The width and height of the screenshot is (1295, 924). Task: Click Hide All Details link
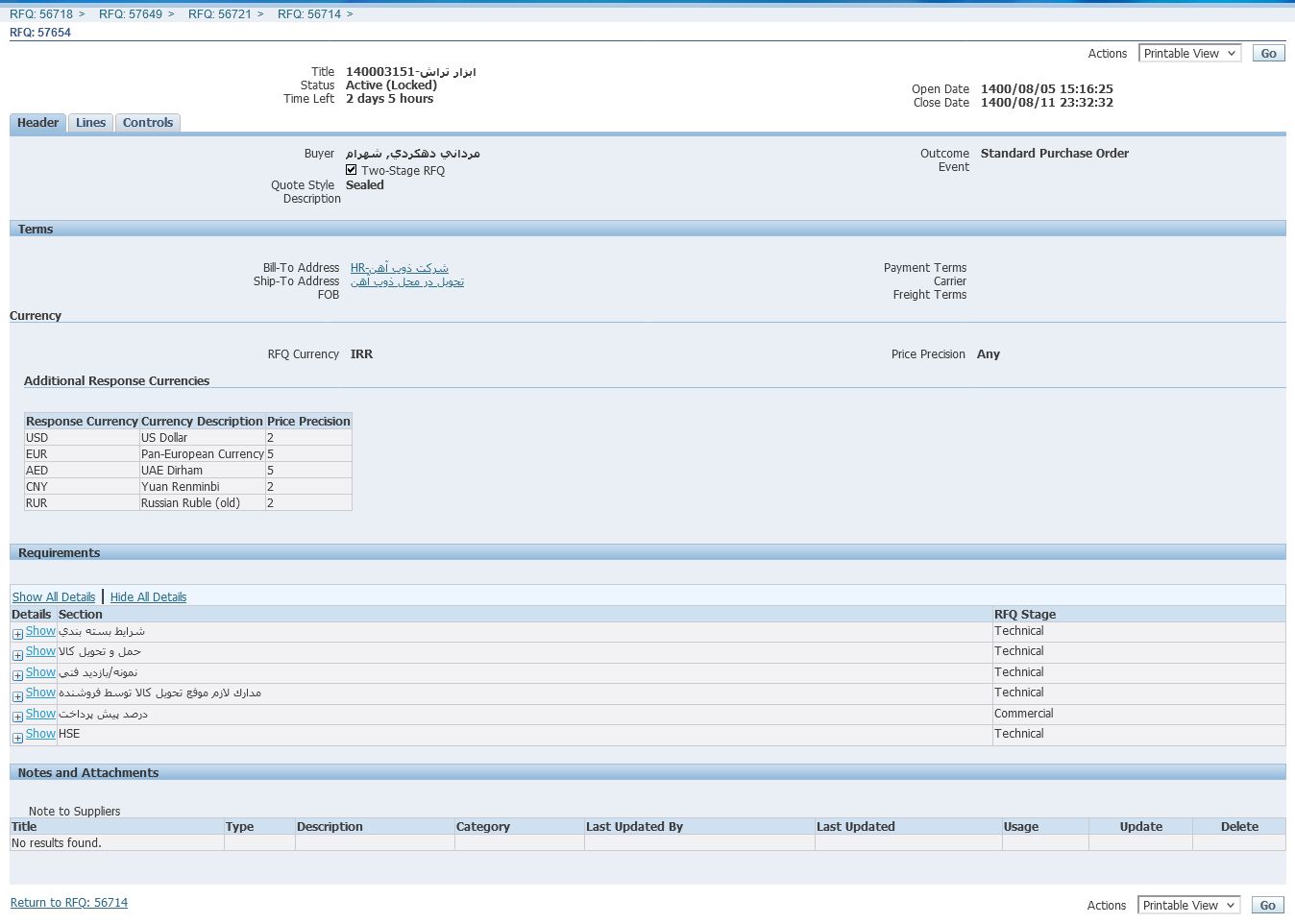(148, 597)
